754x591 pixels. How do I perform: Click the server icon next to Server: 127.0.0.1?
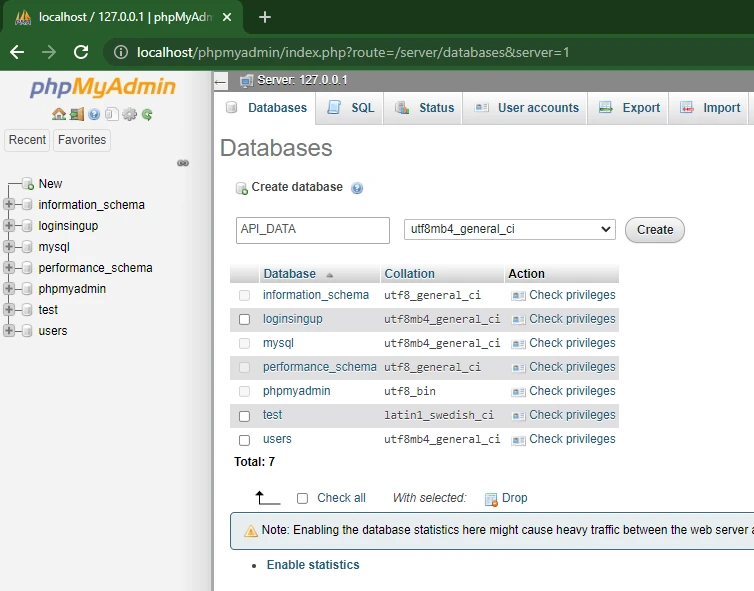coord(246,80)
